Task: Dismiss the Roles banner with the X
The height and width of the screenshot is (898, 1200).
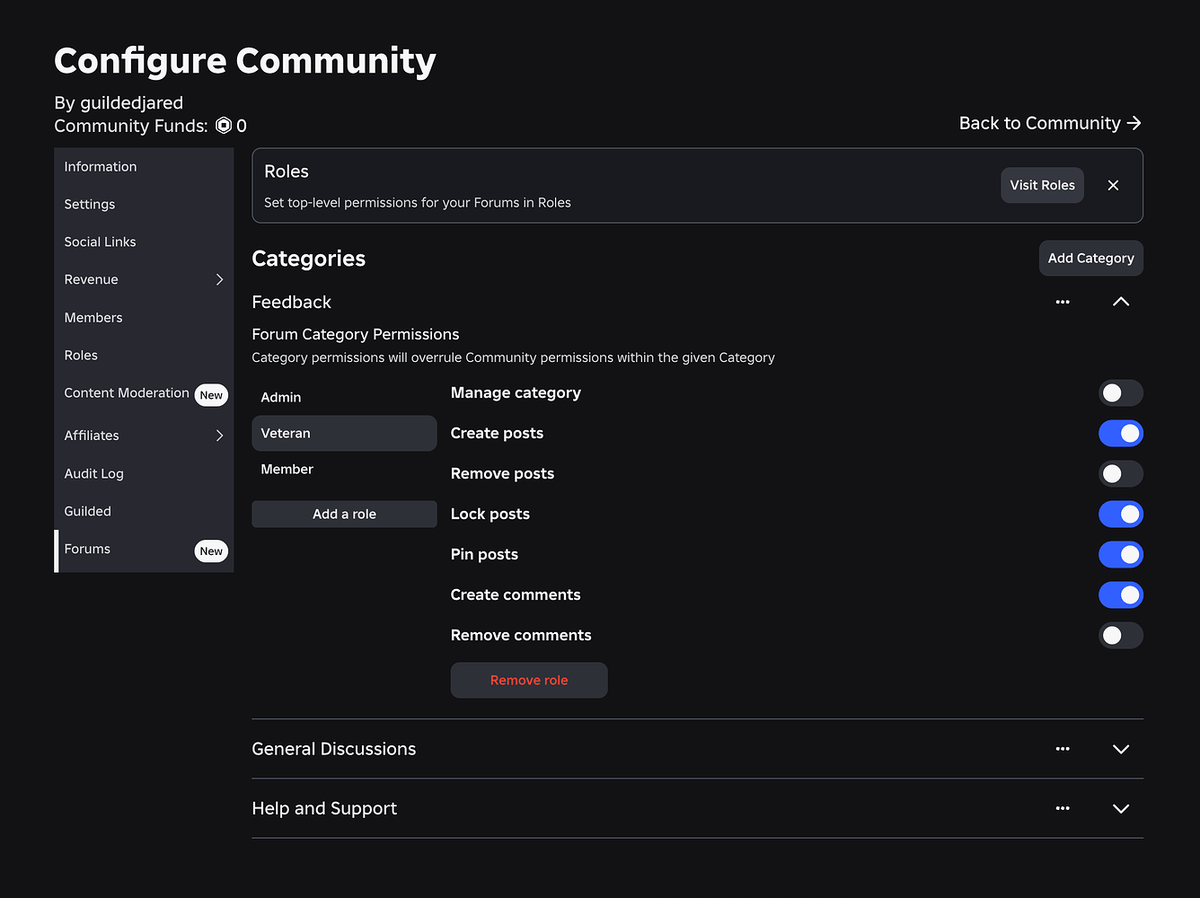Action: [x=1113, y=185]
